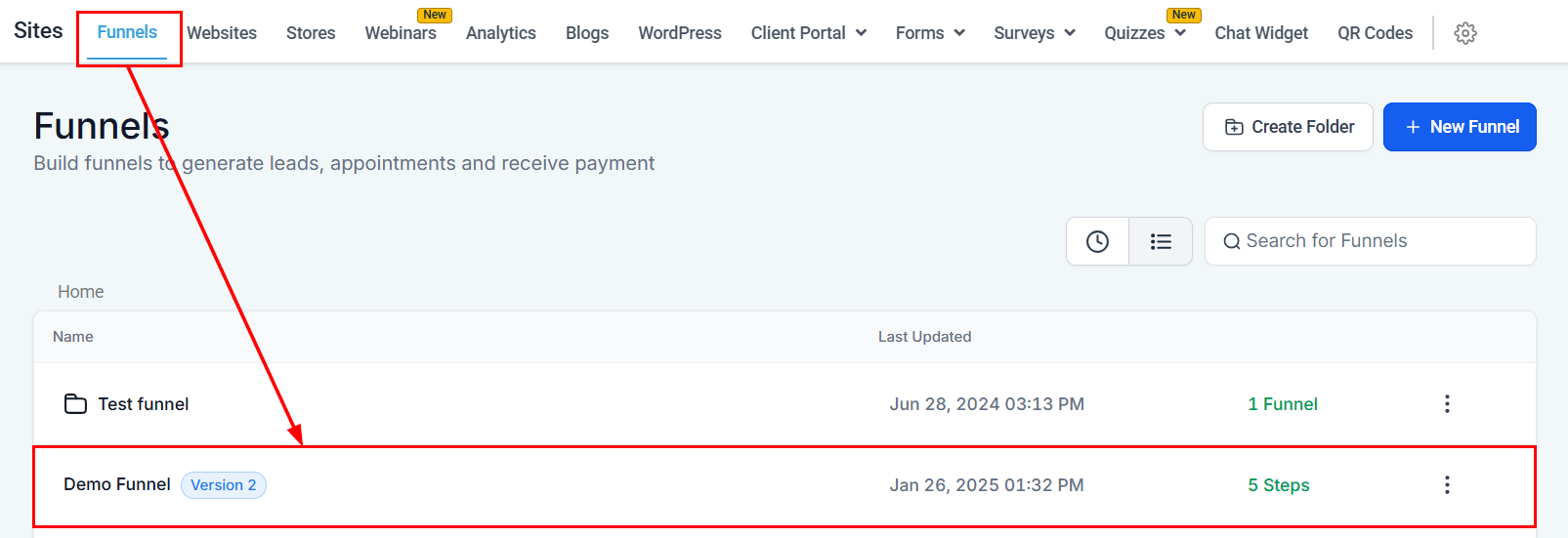Click the Test funnel folder icon
1568x538 pixels.
pos(75,404)
